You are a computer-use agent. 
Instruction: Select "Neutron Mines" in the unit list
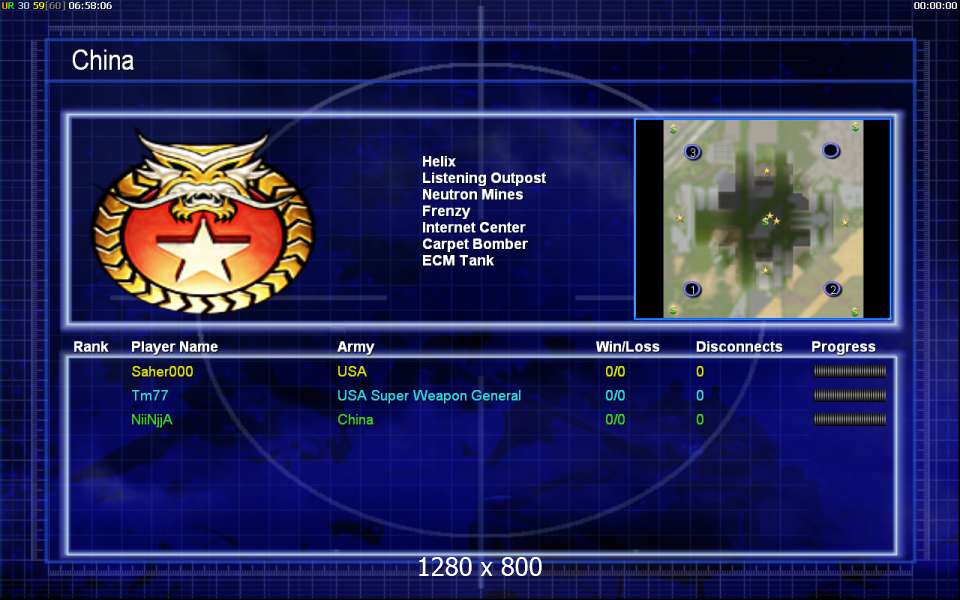point(472,195)
